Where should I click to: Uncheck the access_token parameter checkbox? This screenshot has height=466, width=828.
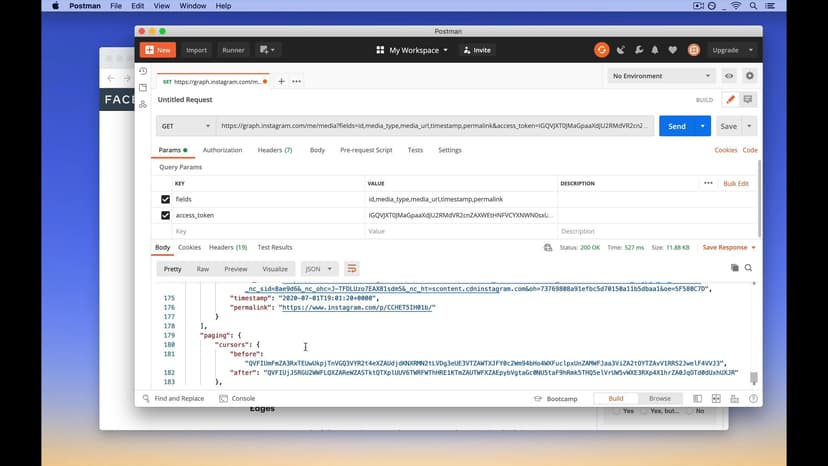(x=166, y=215)
